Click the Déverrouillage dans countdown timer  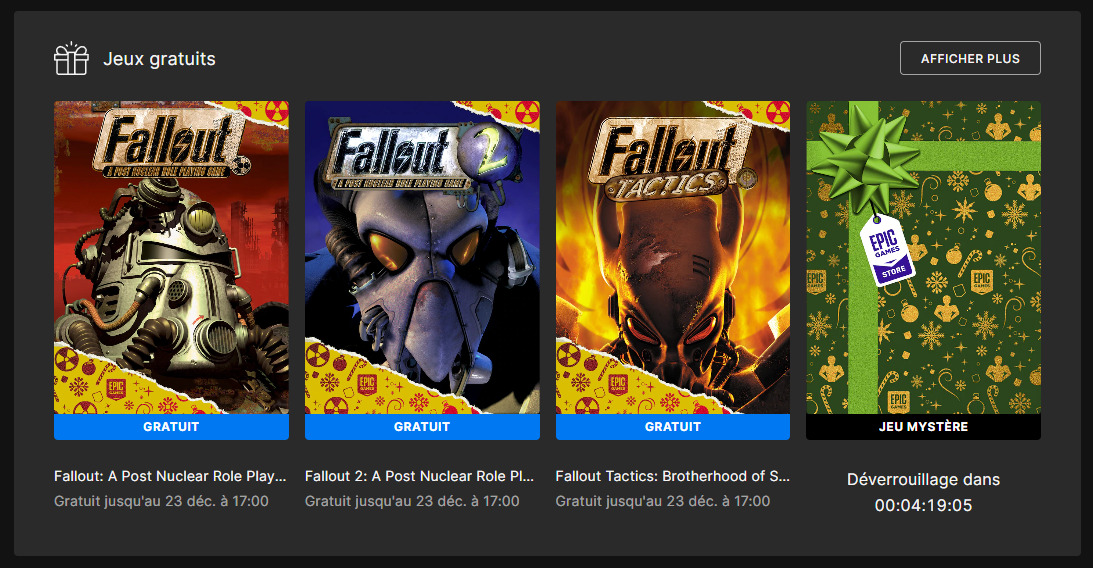(923, 505)
